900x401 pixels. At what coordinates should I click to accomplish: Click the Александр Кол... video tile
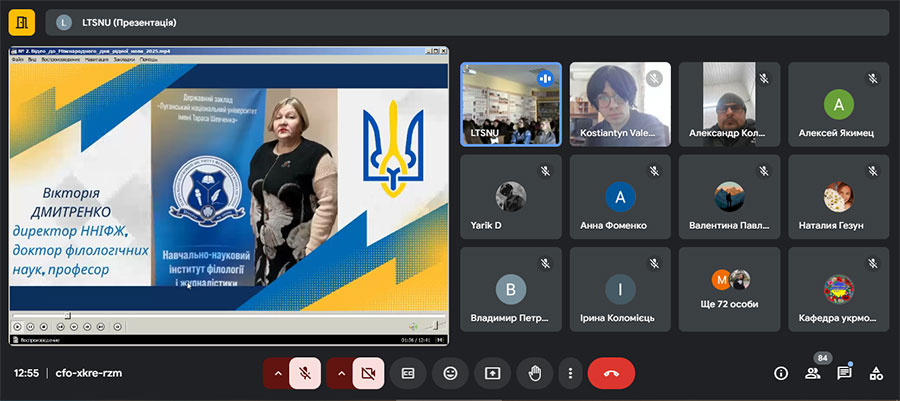tap(730, 104)
